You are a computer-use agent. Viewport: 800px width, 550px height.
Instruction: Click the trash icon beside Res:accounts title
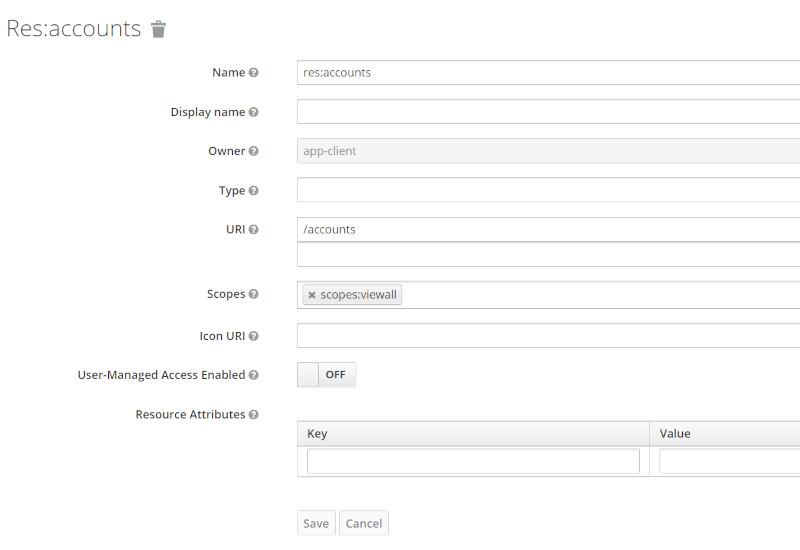click(158, 29)
